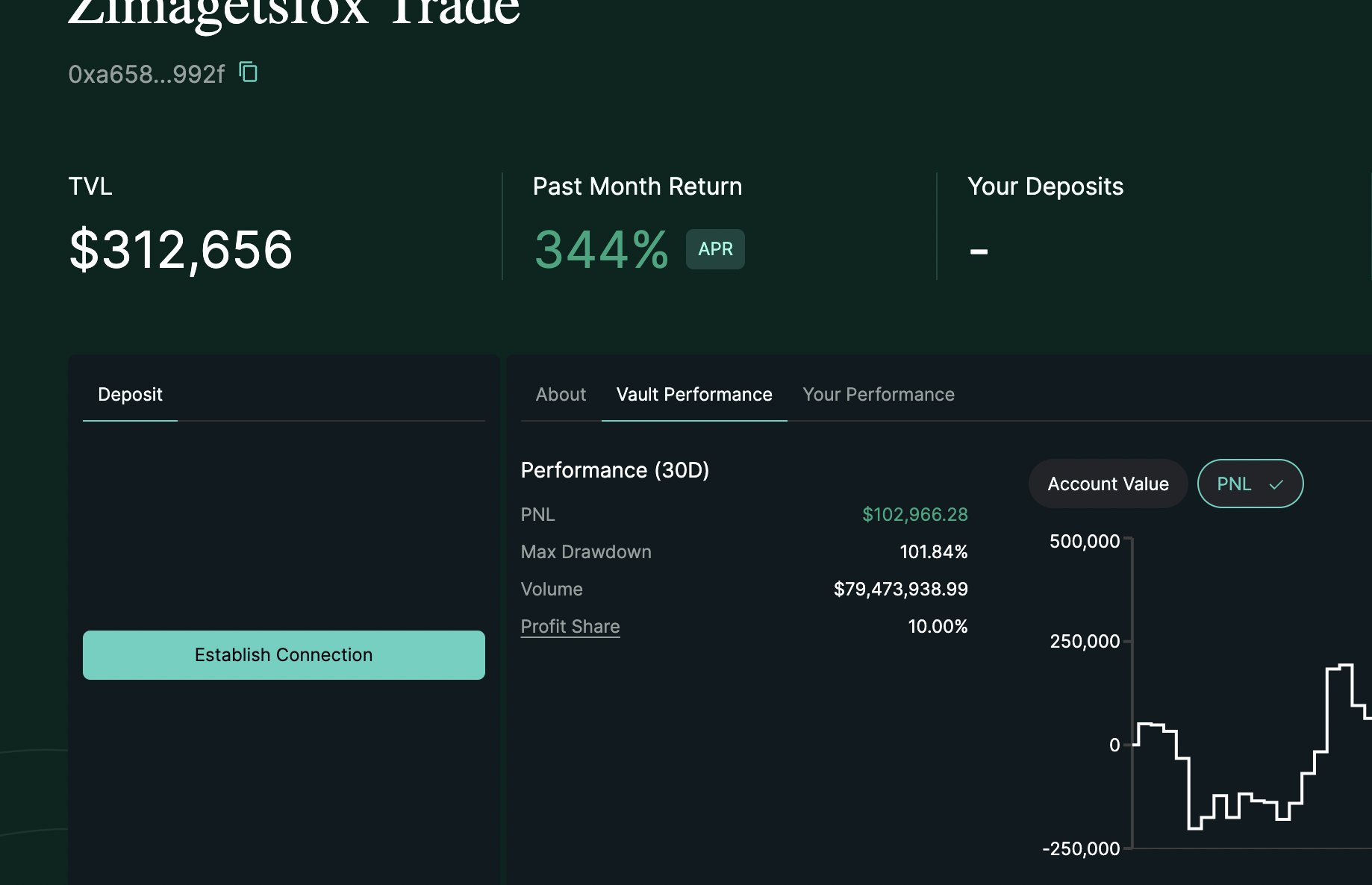Open the Profit Share underlined link

(570, 626)
